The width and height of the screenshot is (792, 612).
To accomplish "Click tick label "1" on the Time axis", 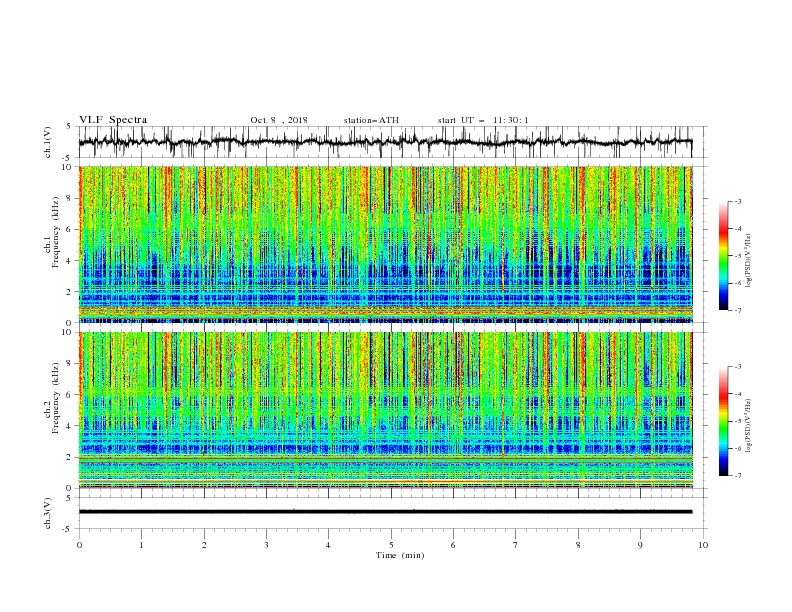I will point(141,545).
